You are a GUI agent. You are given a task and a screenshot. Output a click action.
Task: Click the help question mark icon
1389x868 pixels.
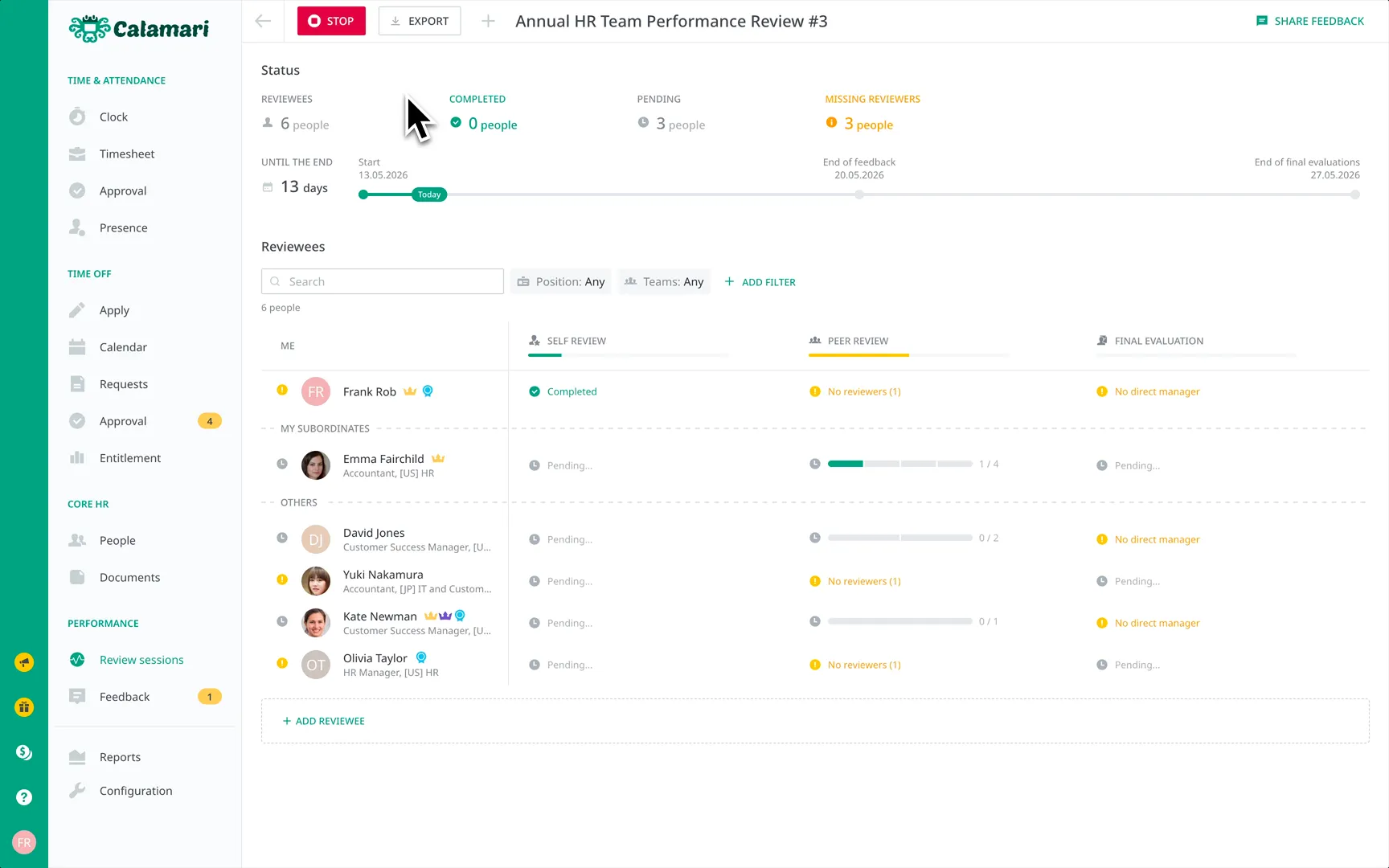tap(24, 797)
